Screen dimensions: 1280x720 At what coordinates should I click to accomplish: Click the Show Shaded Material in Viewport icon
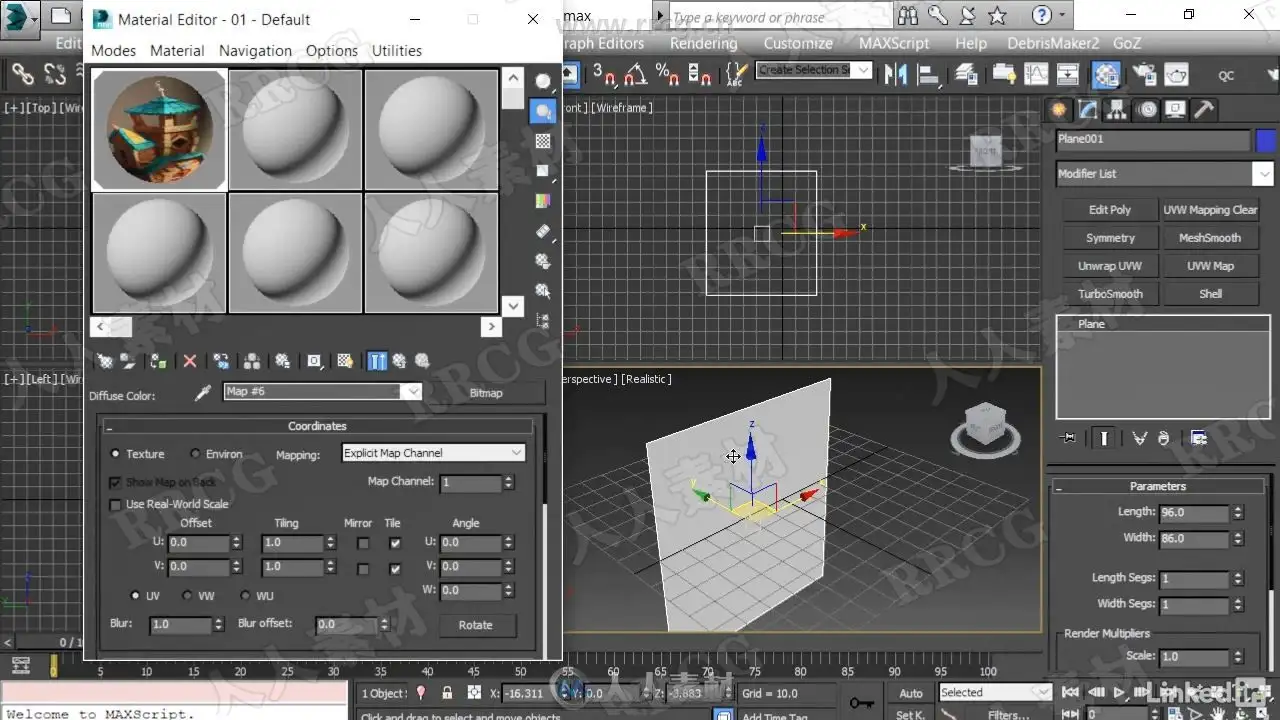click(x=345, y=361)
